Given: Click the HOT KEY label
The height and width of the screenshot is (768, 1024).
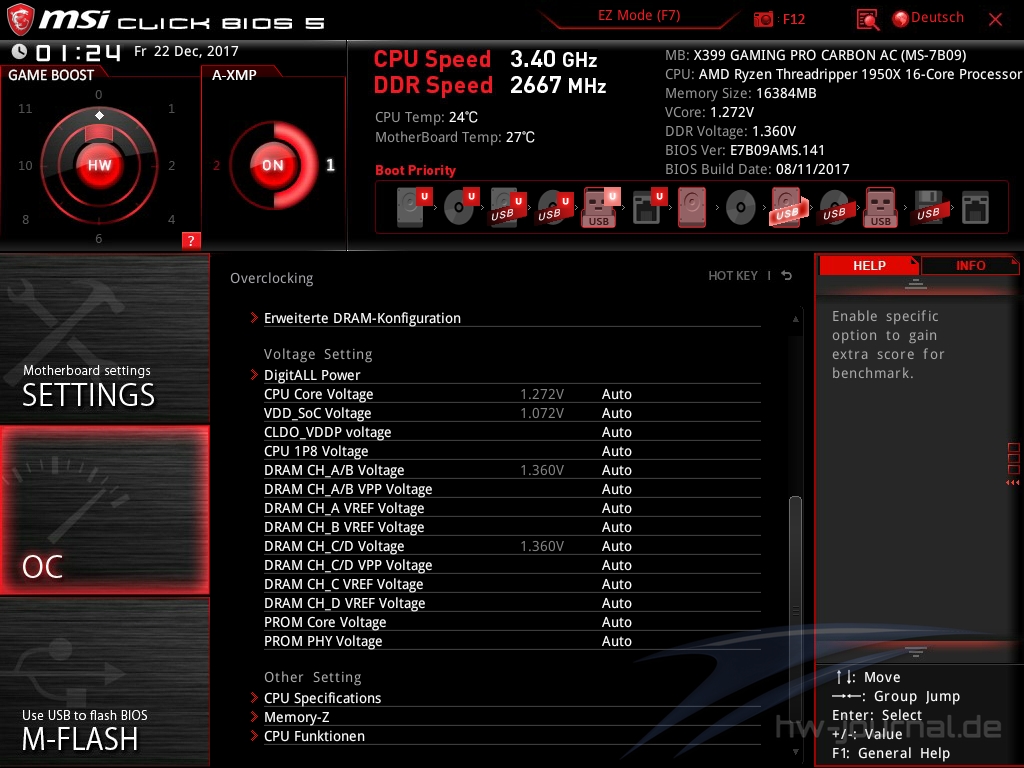Looking at the screenshot, I should click(733, 276).
